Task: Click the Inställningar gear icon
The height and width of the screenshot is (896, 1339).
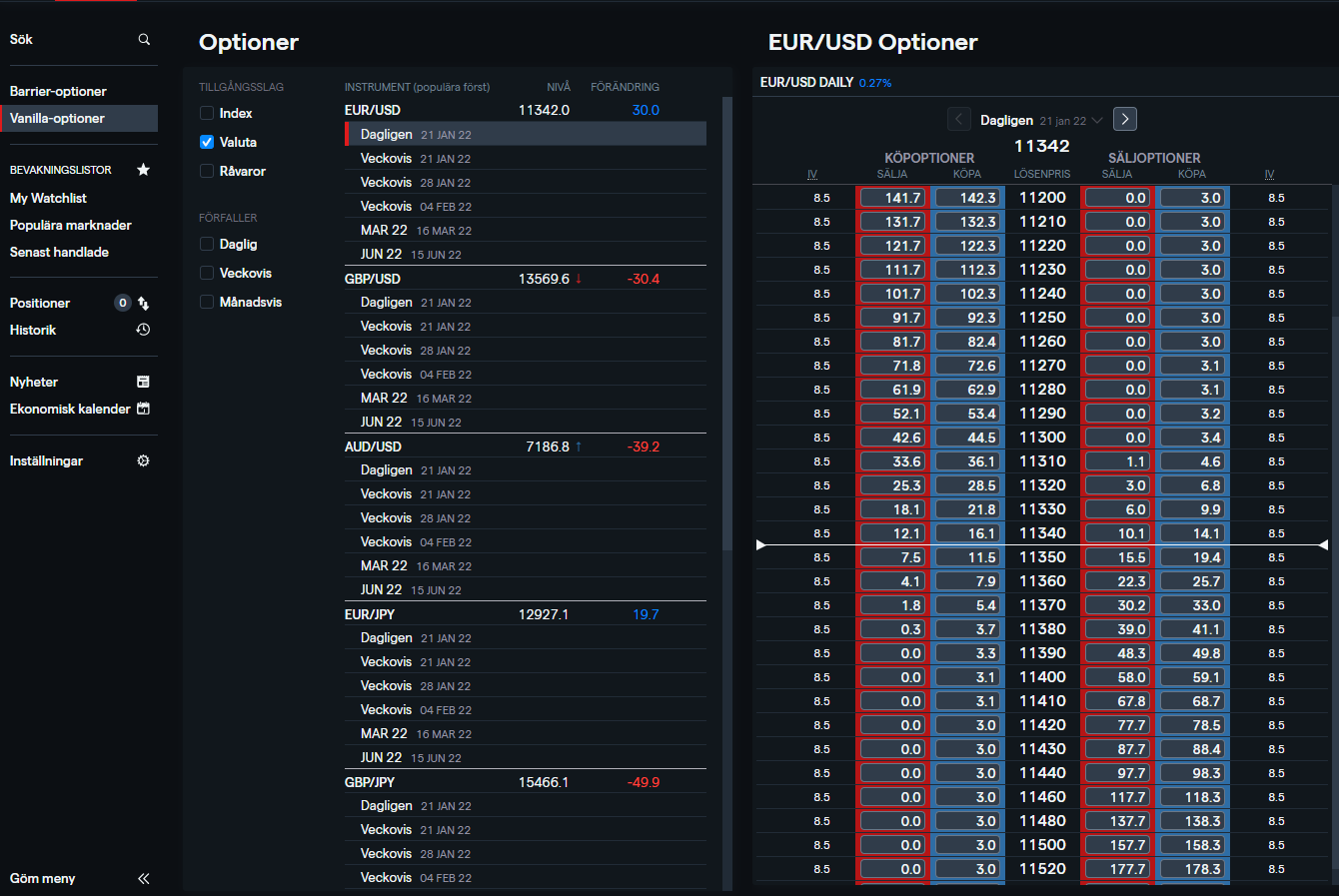Action: point(143,460)
